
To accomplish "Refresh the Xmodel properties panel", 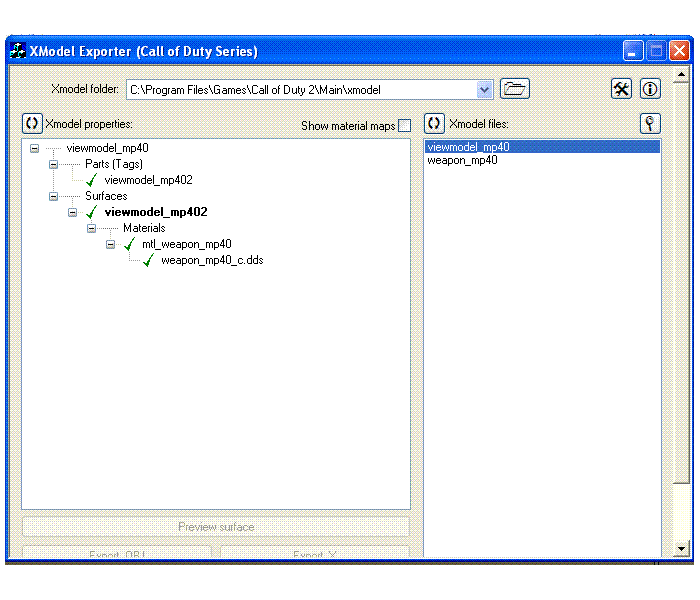I will point(32,123).
